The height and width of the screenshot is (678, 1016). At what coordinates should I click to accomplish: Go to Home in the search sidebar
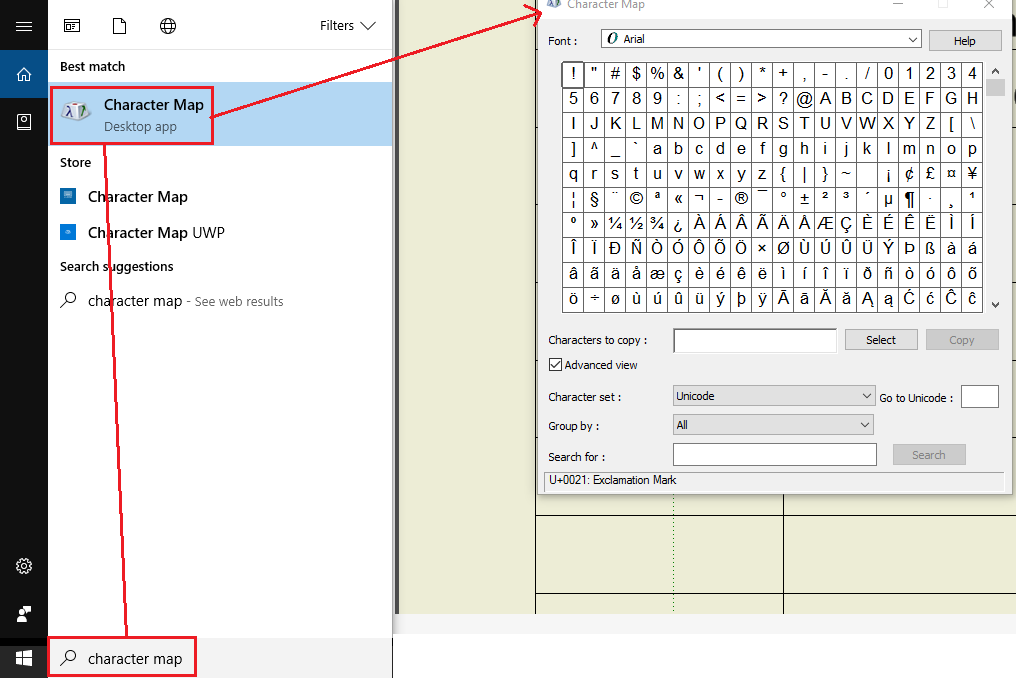click(x=24, y=75)
